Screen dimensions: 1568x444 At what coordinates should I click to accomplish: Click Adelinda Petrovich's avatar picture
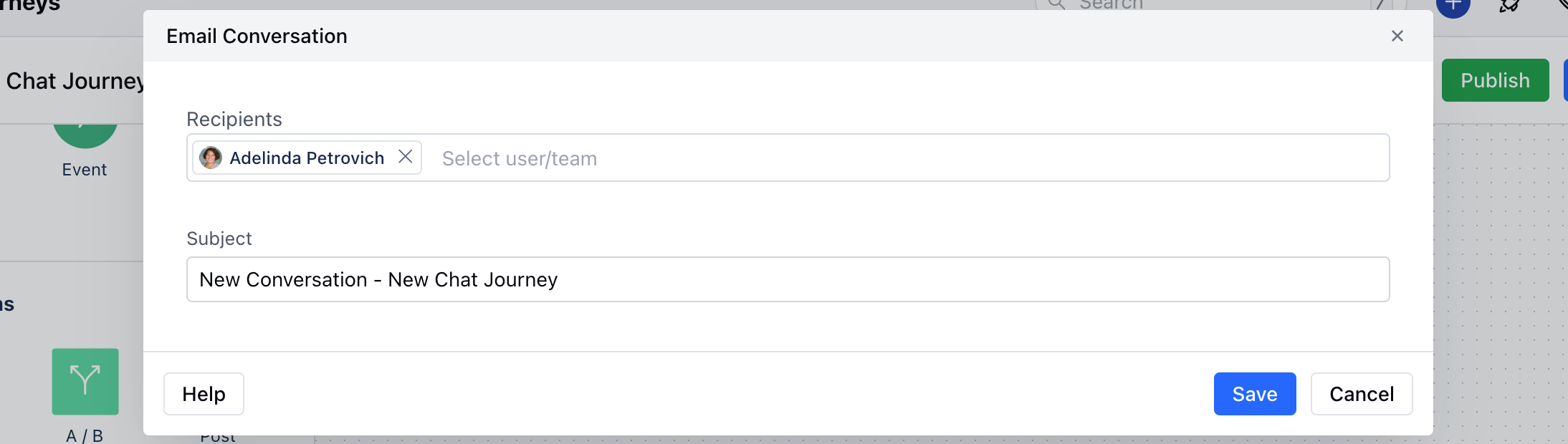tap(211, 158)
